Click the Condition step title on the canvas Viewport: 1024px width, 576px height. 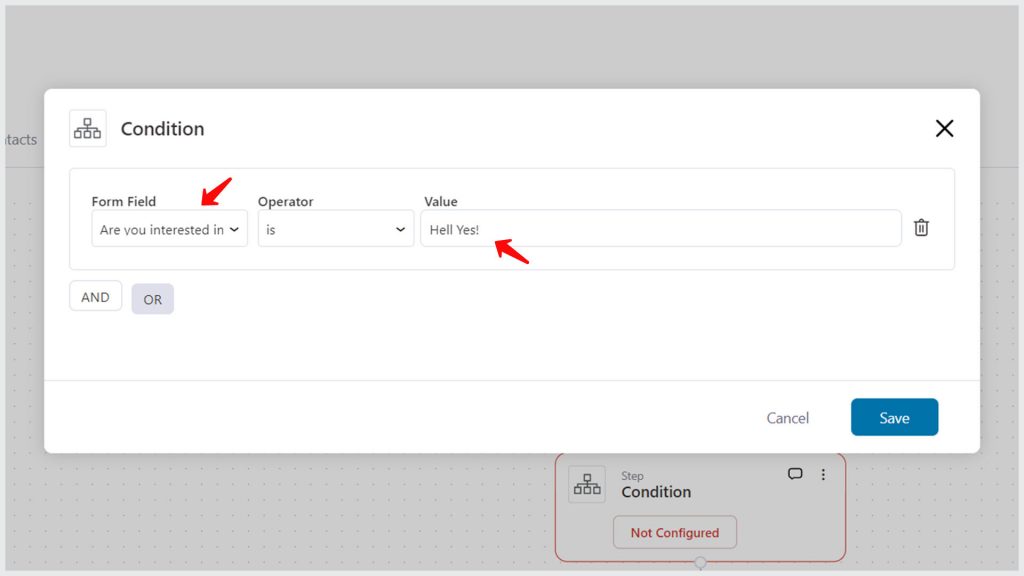coord(656,492)
